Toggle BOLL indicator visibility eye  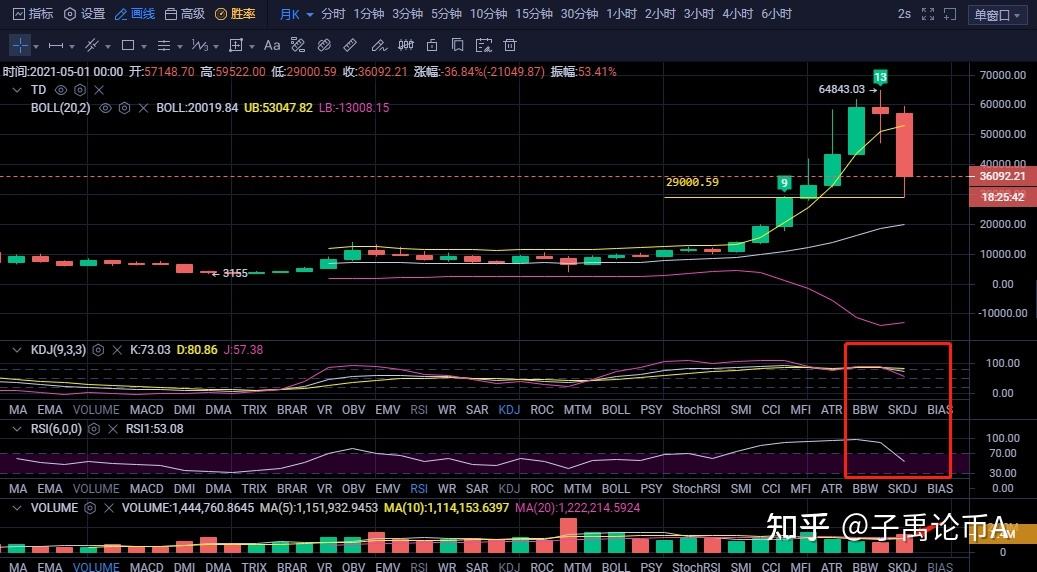(105, 108)
